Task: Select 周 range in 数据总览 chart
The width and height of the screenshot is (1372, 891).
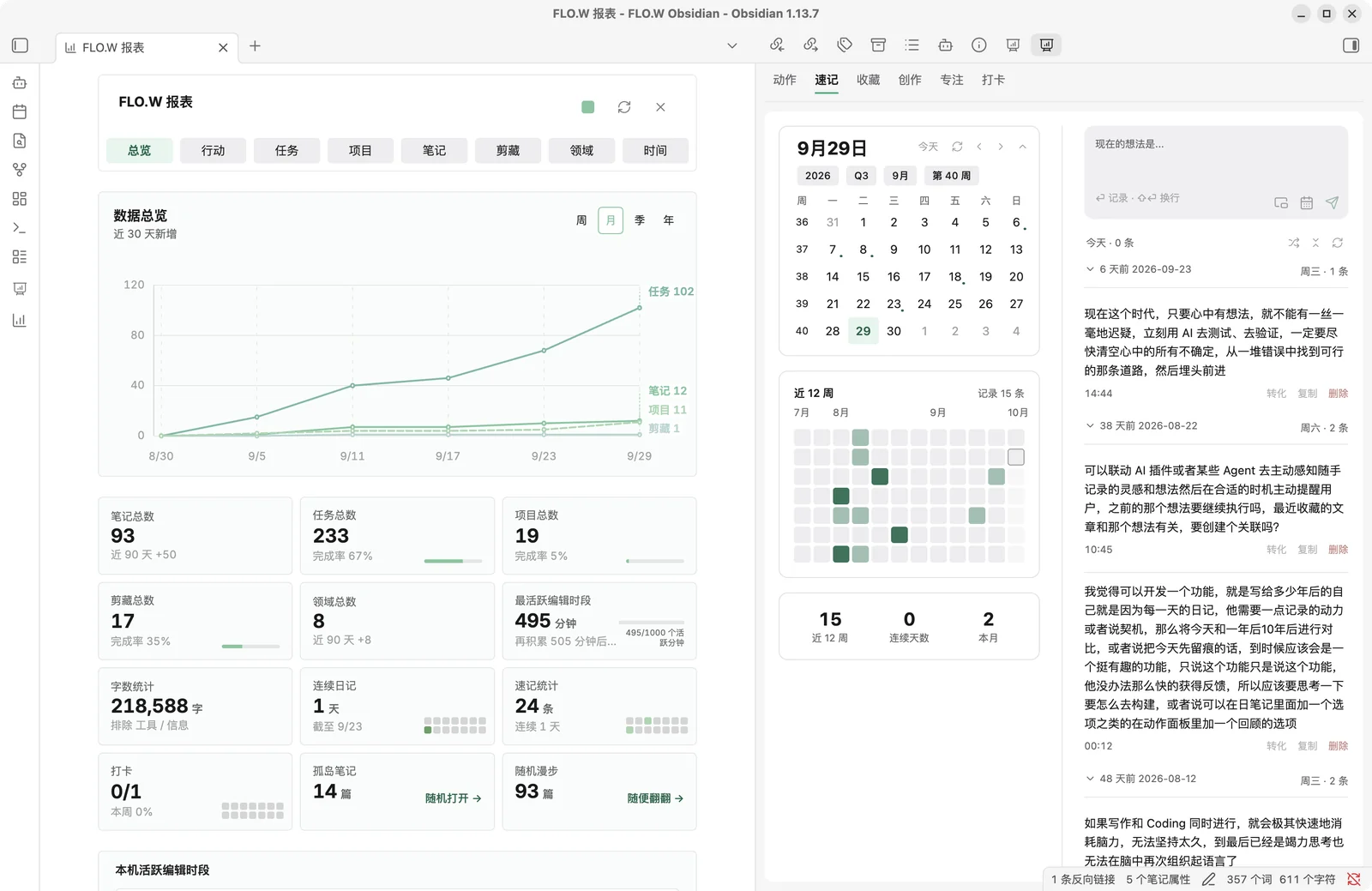Action: point(581,220)
